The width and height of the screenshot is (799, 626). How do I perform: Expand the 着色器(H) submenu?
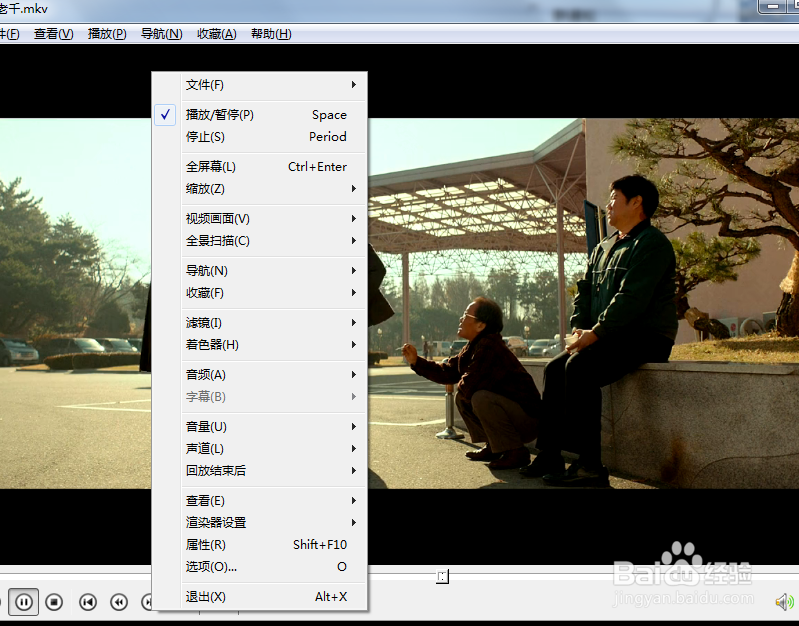260,345
